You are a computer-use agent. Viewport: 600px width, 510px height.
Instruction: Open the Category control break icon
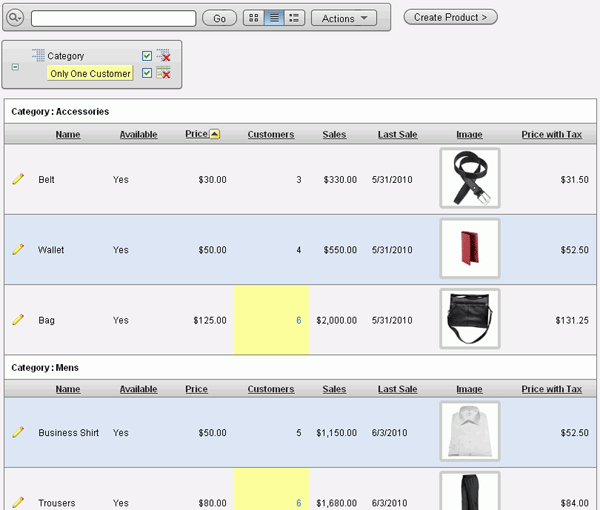pos(38,55)
